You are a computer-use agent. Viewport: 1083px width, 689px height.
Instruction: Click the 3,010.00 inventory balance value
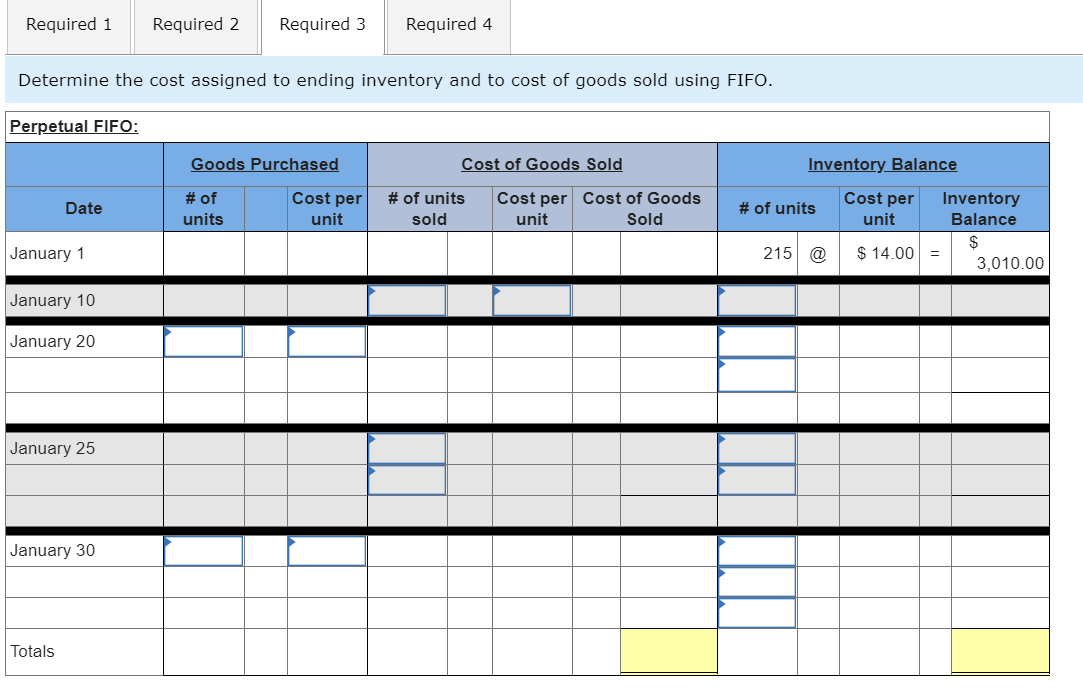coord(1010,263)
